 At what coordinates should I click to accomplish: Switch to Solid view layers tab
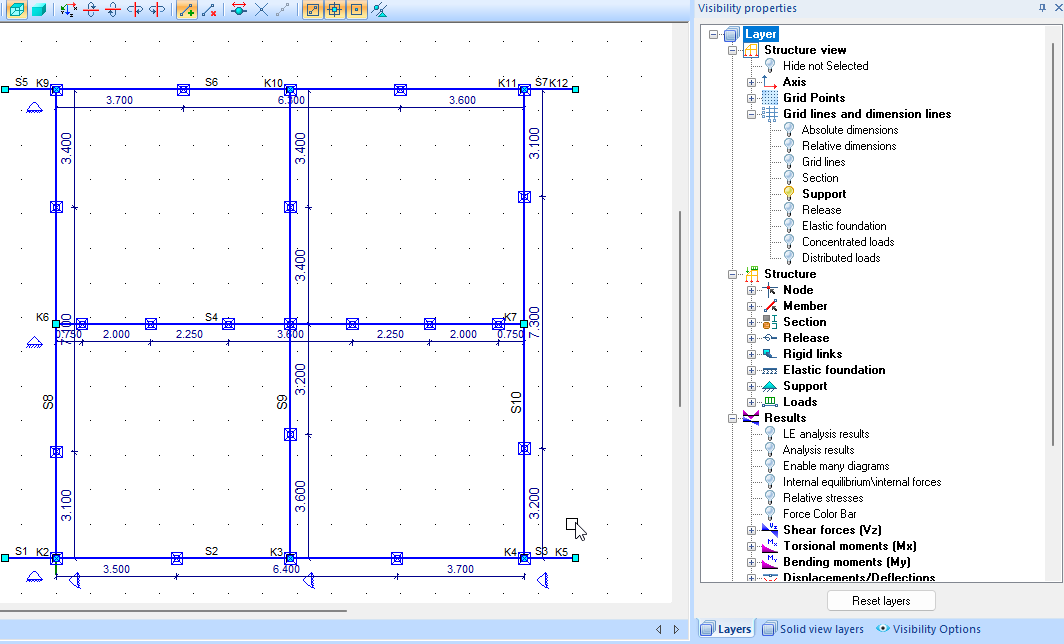[813, 629]
